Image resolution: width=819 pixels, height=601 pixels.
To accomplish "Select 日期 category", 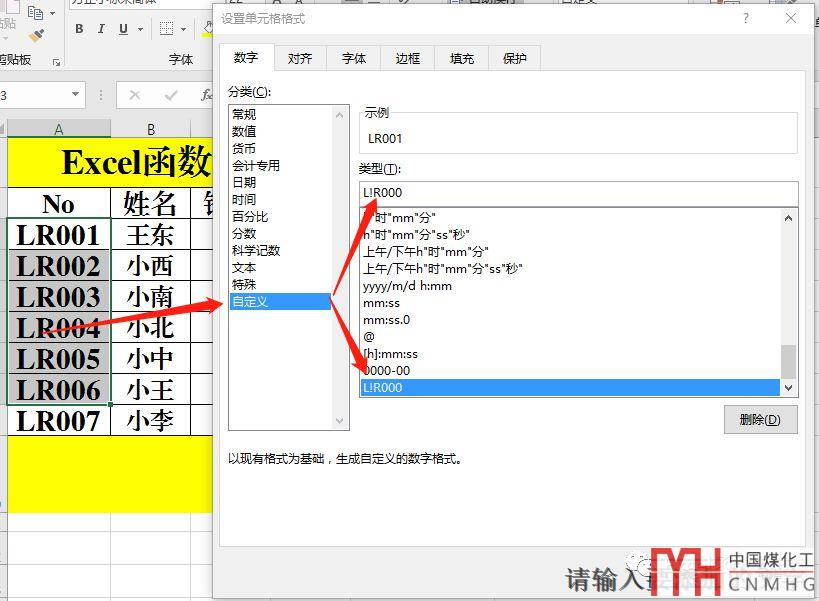I will click(281, 182).
